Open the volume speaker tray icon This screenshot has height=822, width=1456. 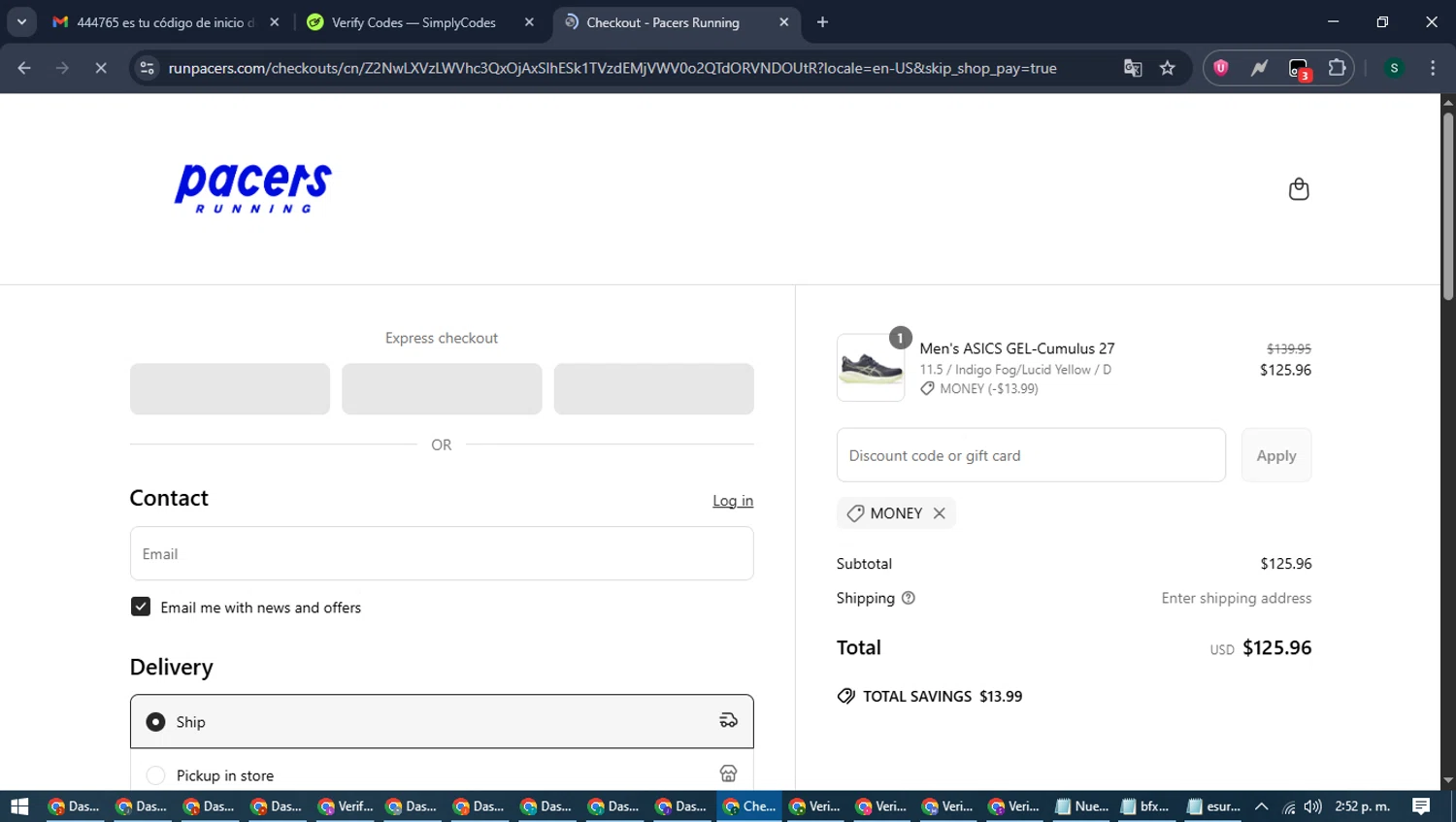point(1312,806)
